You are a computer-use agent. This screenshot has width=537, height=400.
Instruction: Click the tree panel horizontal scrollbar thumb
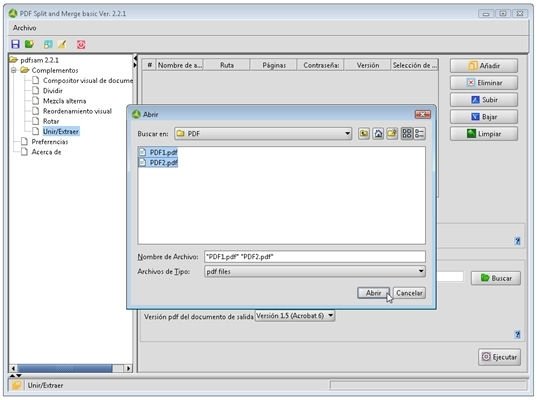[x=65, y=368]
